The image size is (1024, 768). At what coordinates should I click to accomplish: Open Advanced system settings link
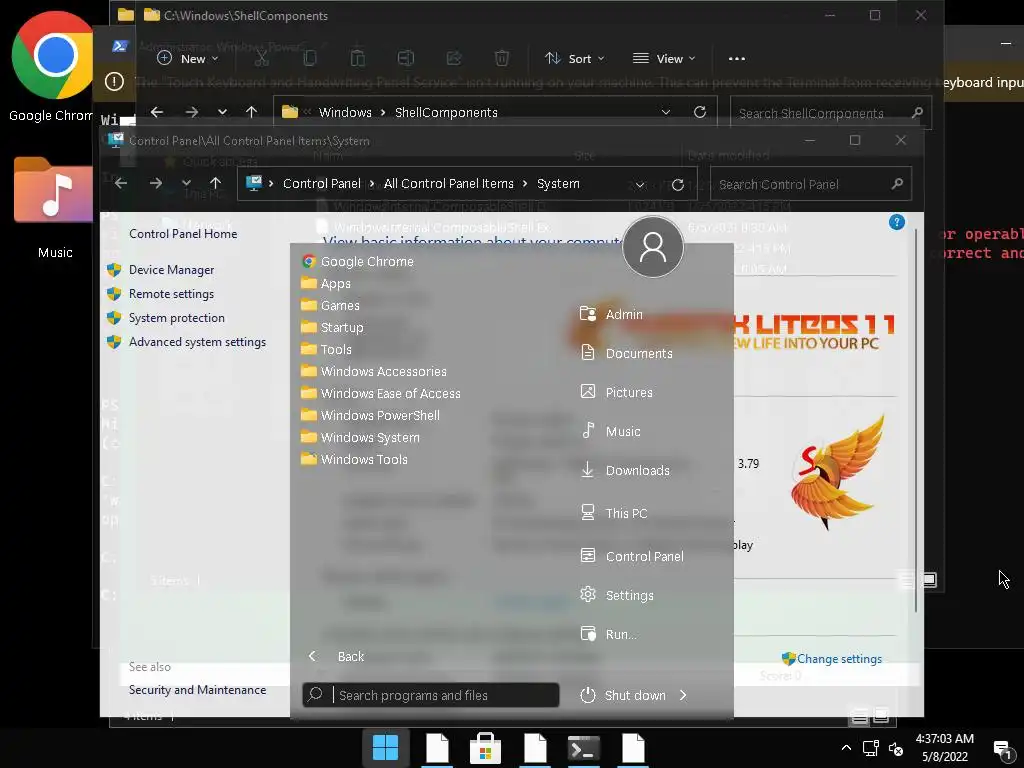coord(197,342)
